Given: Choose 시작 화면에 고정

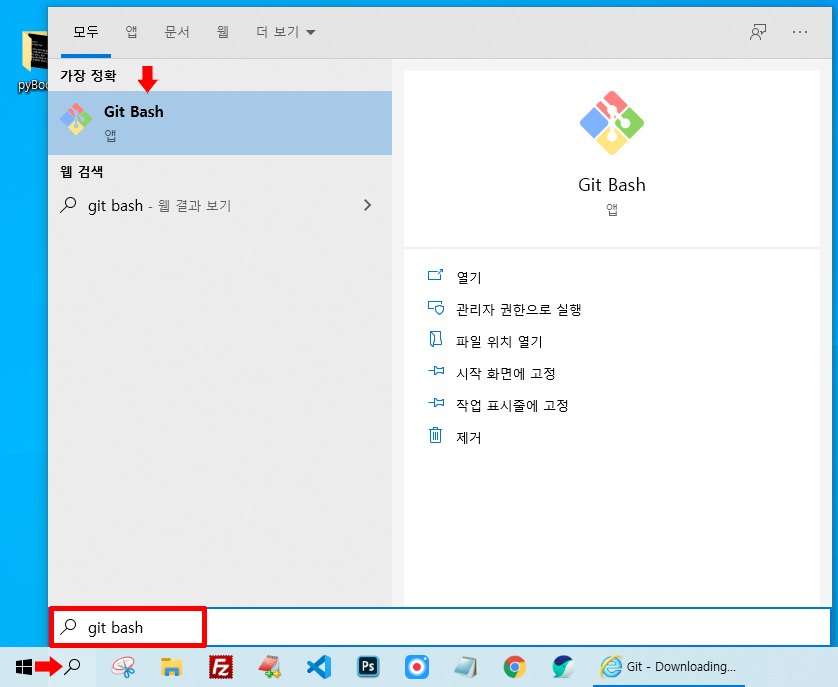Looking at the screenshot, I should [506, 373].
